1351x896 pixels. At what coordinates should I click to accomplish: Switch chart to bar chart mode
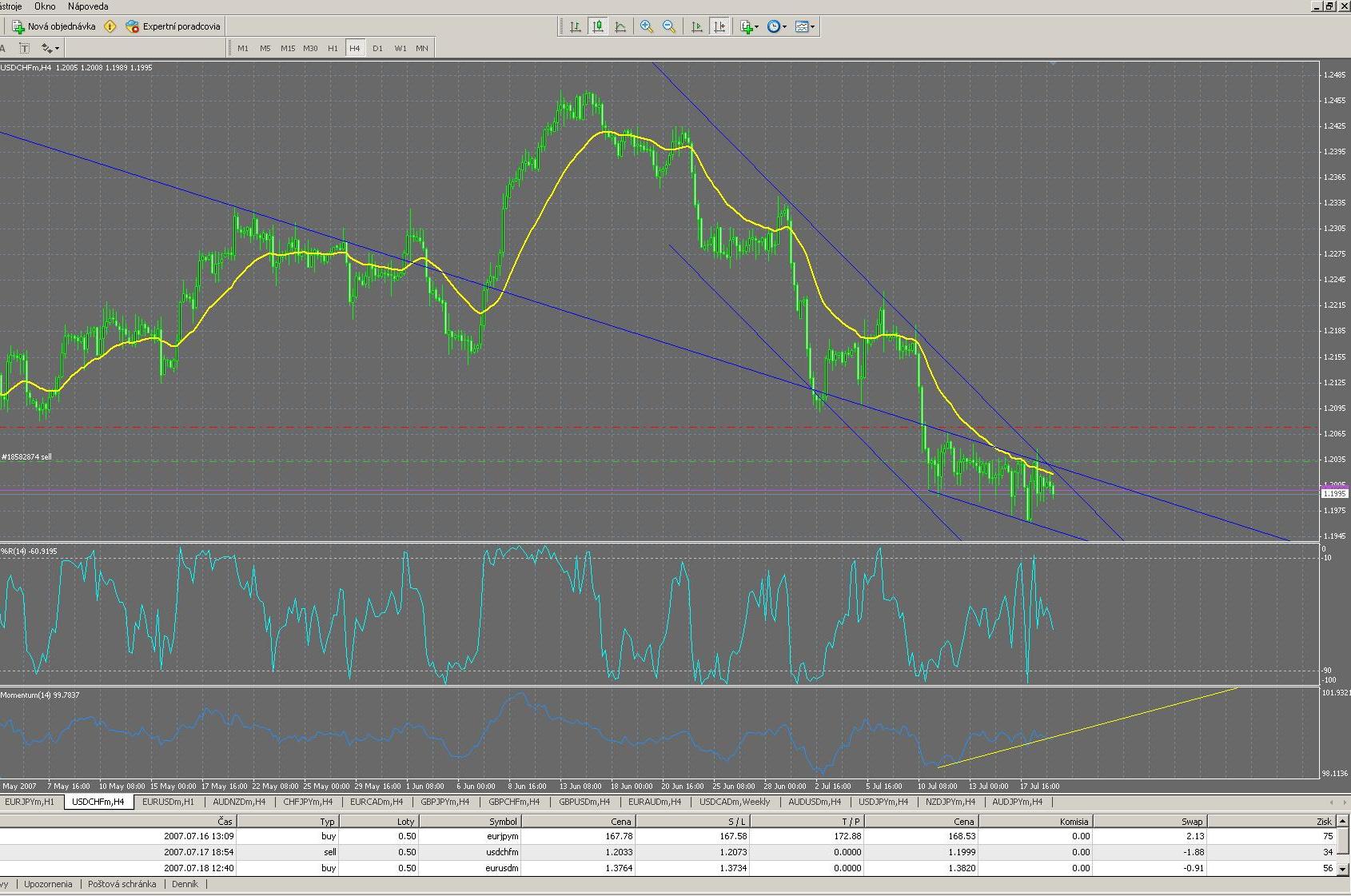coord(575,26)
